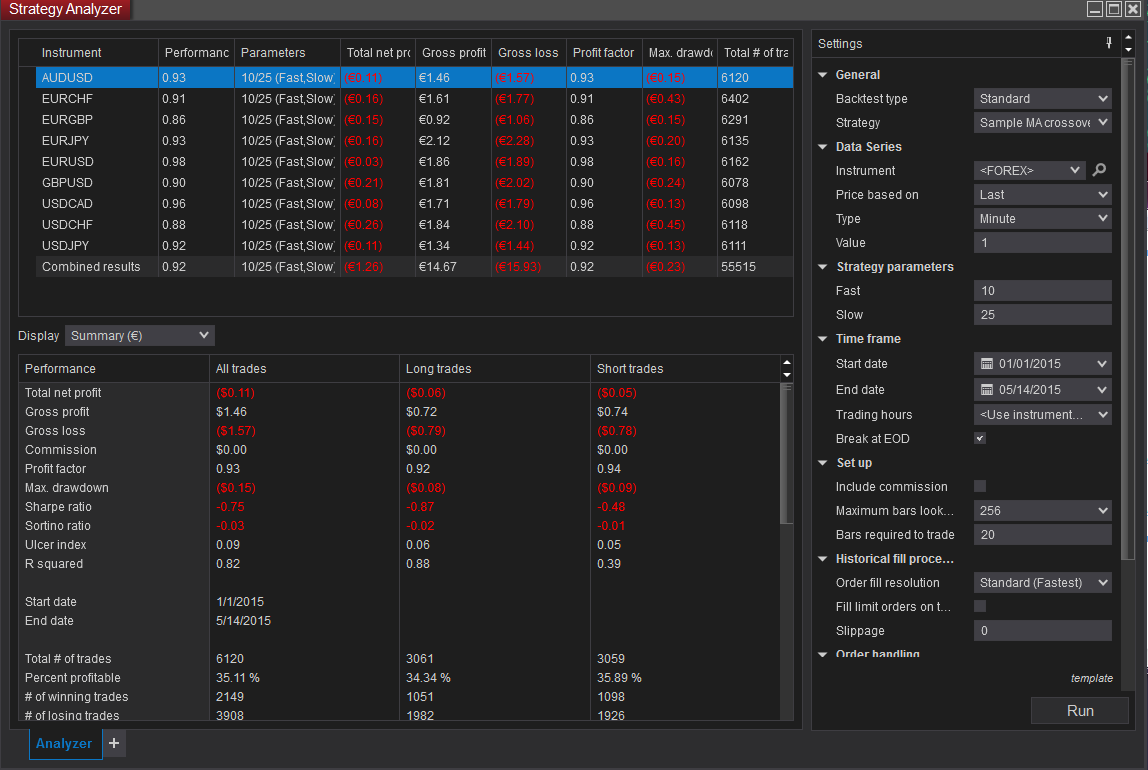Open Display Summary dropdown

coord(140,335)
